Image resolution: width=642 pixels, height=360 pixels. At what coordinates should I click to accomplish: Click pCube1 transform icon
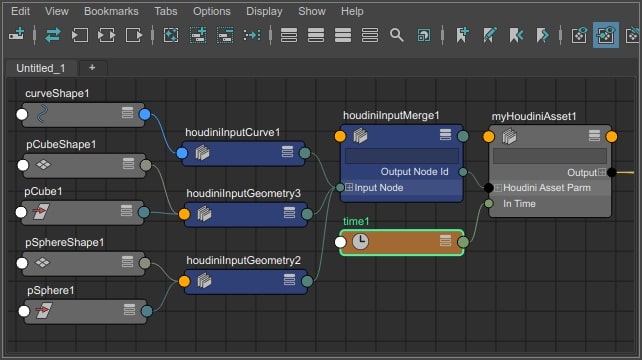pyautogui.click(x=41, y=212)
